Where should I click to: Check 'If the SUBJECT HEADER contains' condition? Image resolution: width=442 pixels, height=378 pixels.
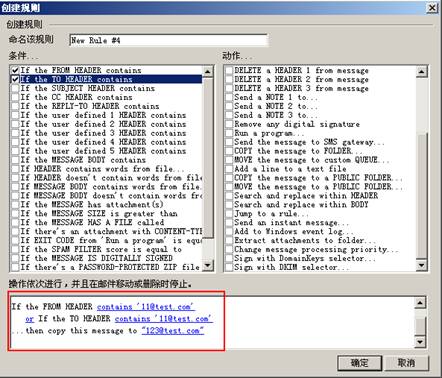coord(15,88)
